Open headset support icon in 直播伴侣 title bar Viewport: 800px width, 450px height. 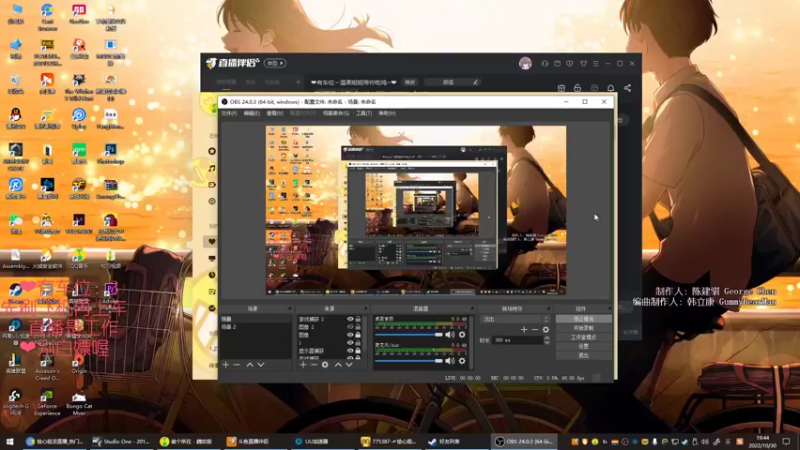tap(545, 63)
